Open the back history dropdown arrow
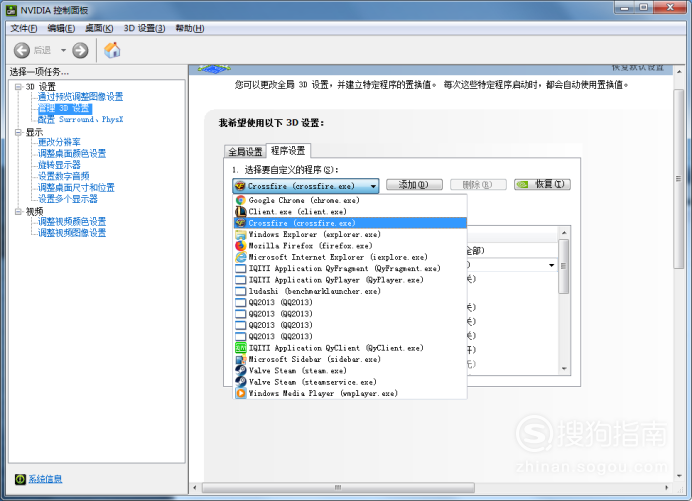Image resolution: width=692 pixels, height=501 pixels. 63,50
